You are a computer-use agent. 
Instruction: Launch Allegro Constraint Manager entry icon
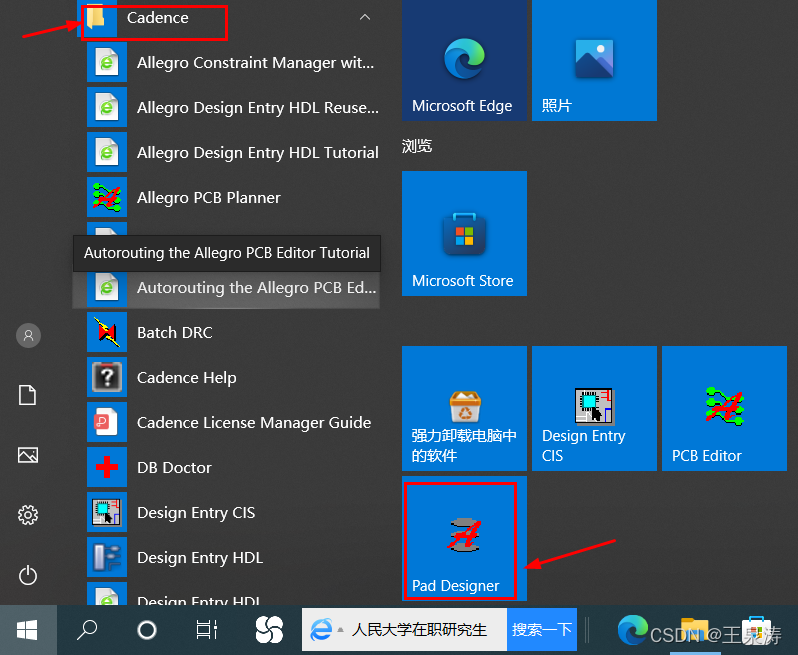pyautogui.click(x=107, y=62)
